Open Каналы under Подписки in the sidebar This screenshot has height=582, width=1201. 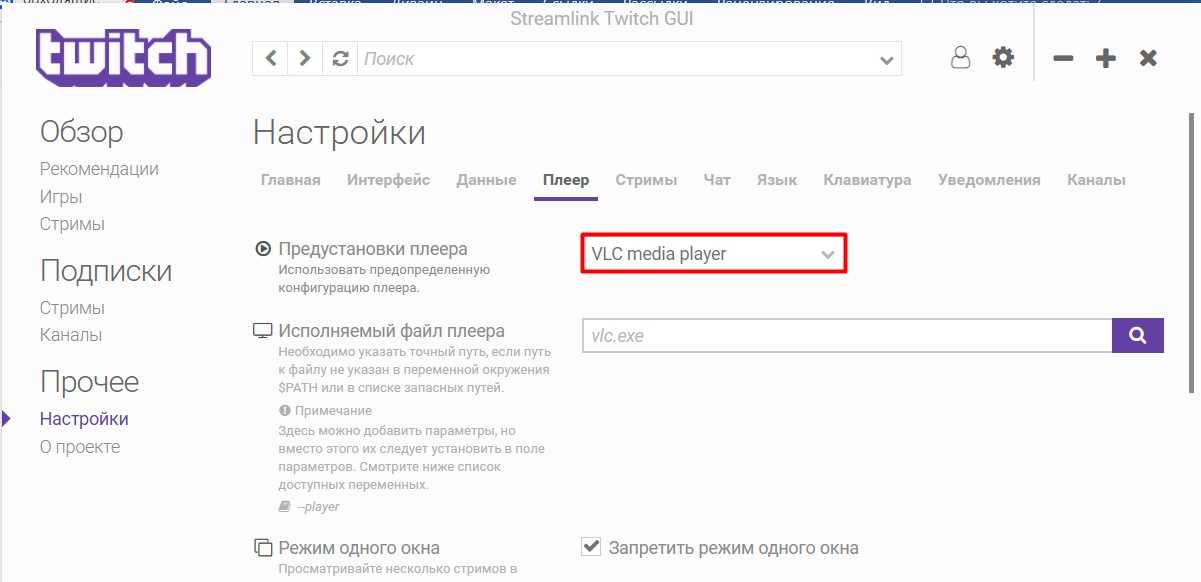(71, 335)
